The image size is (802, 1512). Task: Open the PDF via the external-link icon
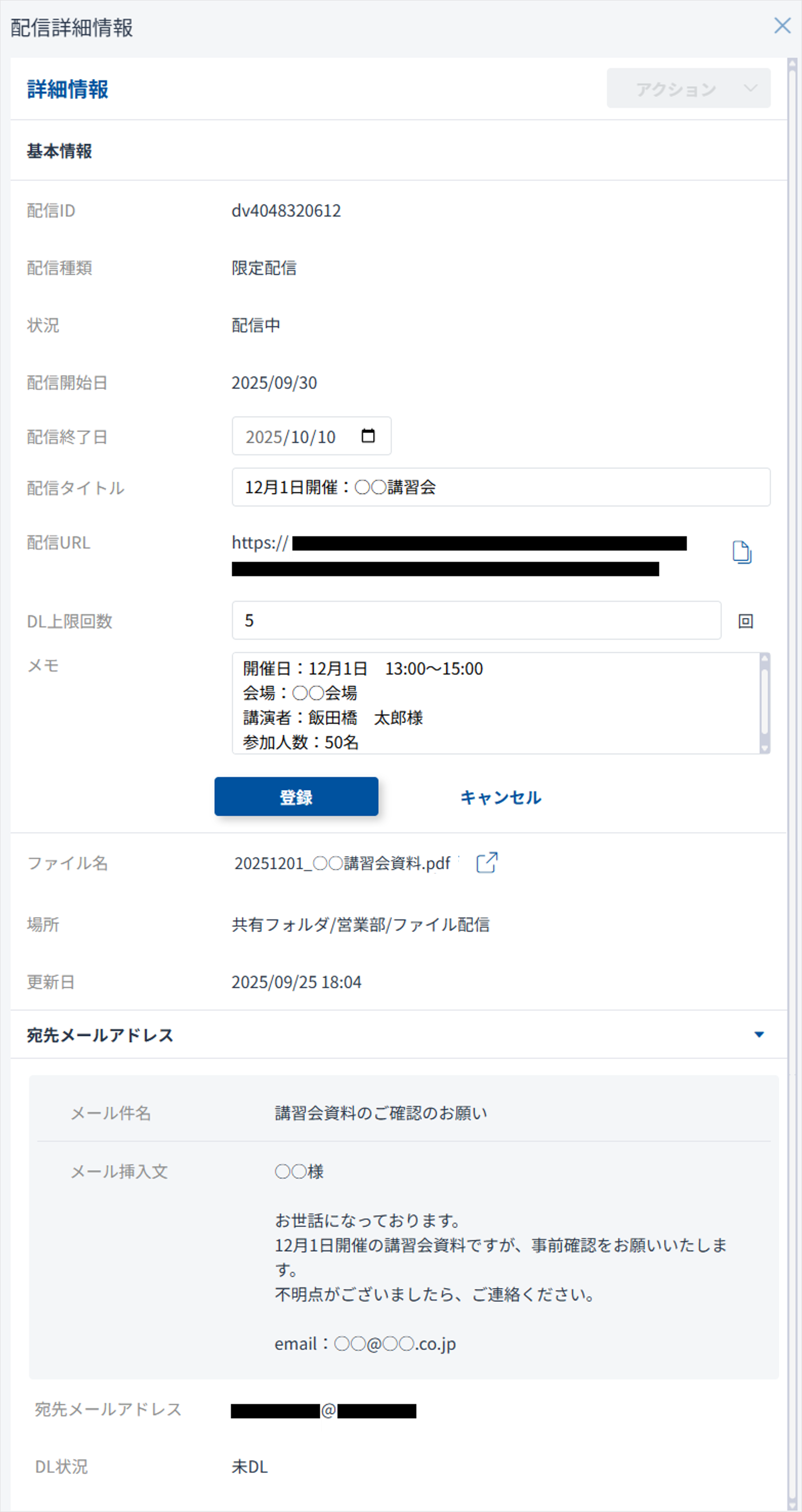coord(487,863)
